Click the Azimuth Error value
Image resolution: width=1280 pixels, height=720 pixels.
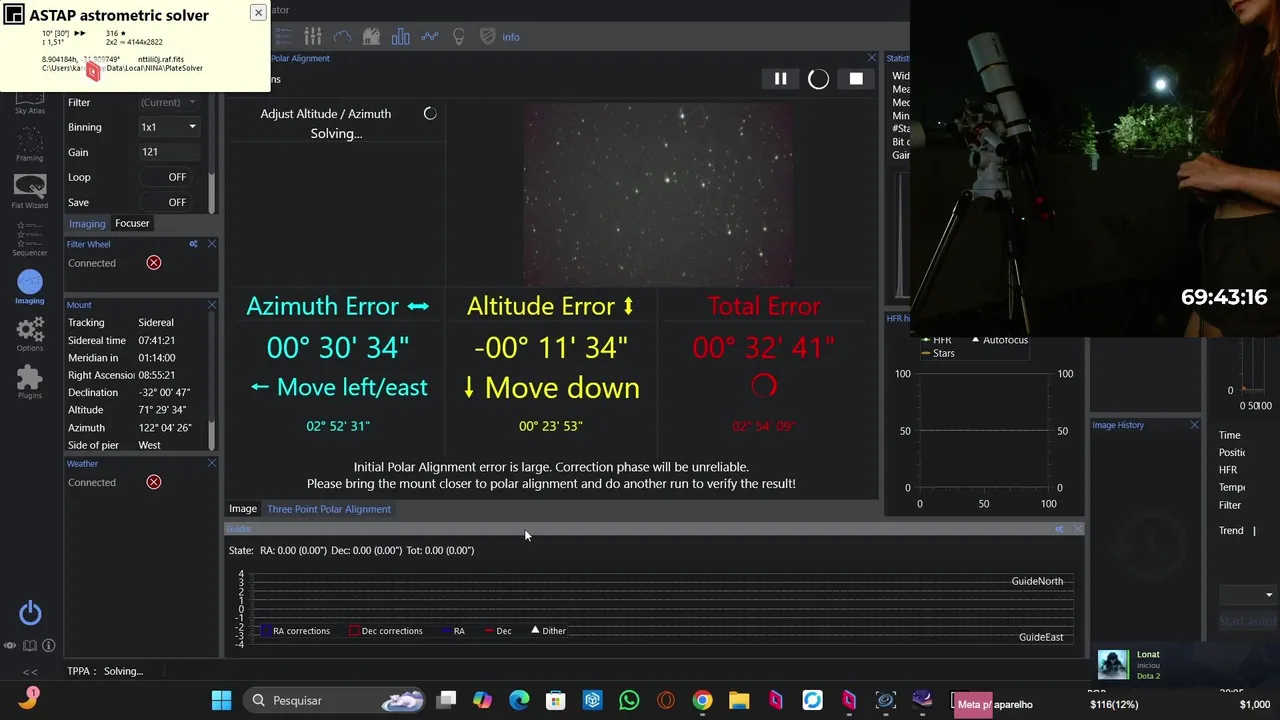pos(338,348)
